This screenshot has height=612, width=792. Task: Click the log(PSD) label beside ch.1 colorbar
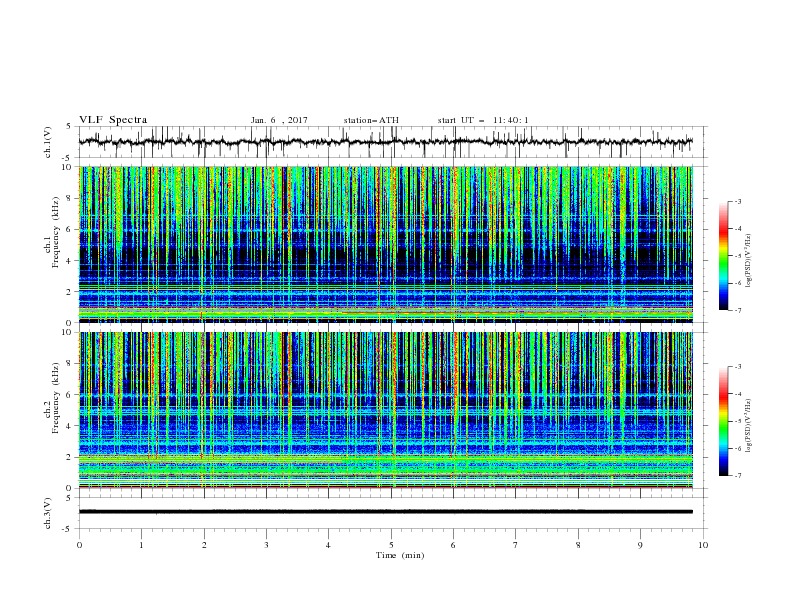point(749,261)
